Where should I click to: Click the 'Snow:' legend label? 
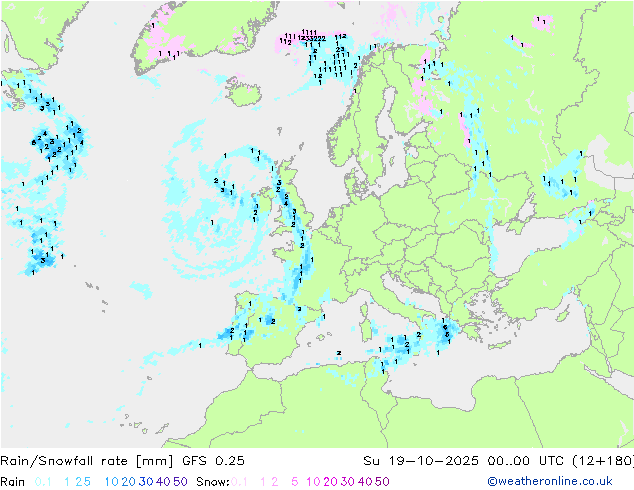(213, 482)
